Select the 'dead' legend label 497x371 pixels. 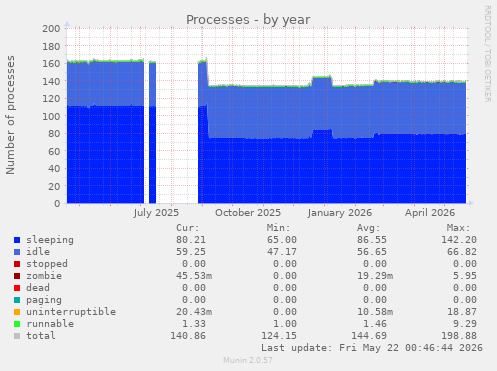pyautogui.click(x=38, y=288)
